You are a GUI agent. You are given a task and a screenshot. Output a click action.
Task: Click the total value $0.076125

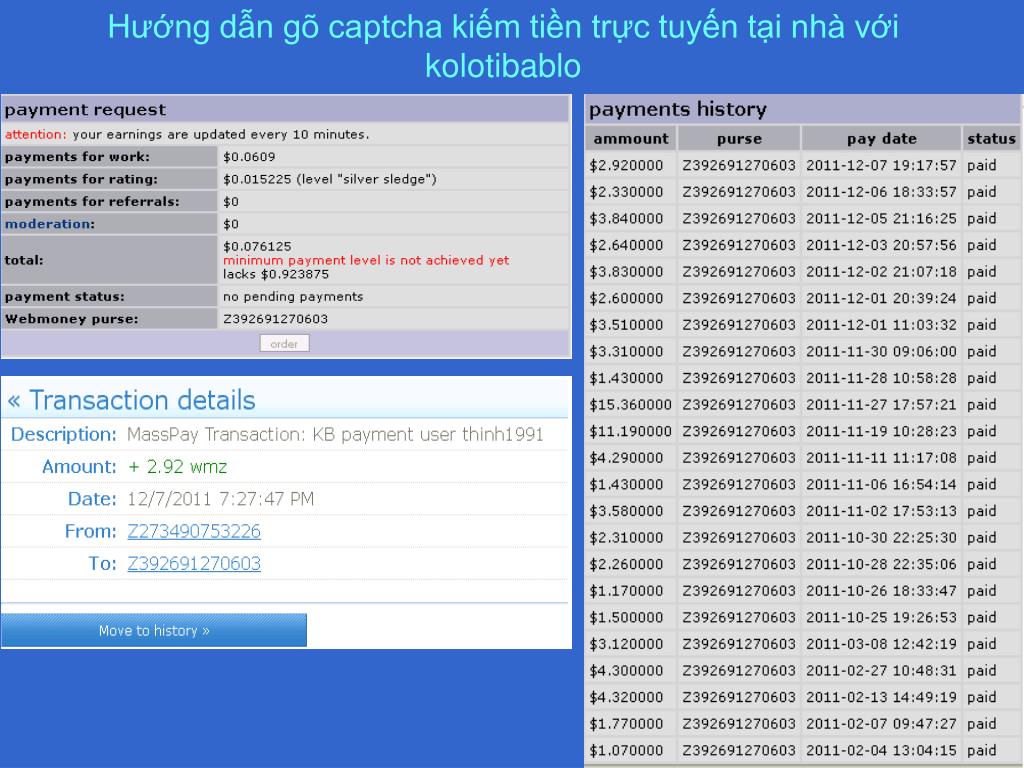click(x=257, y=246)
